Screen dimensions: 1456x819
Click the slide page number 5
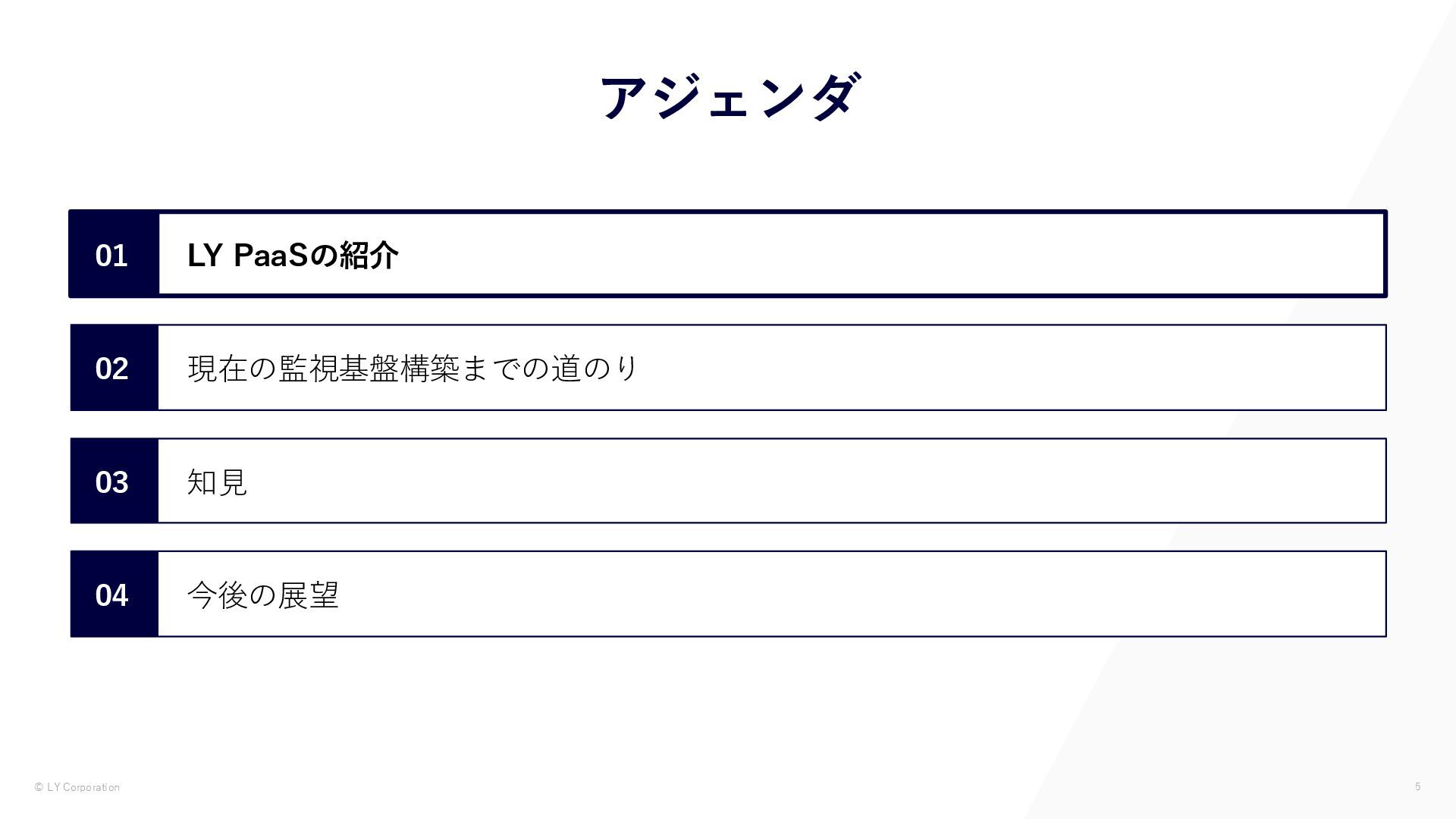coord(1417,786)
